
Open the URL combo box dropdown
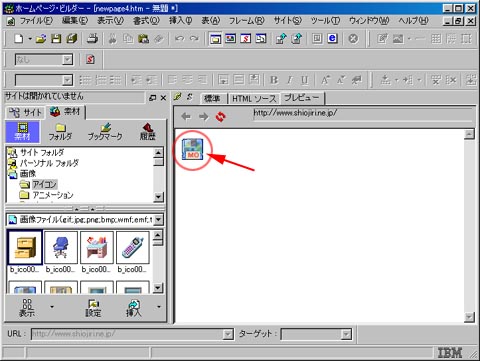coord(228,334)
